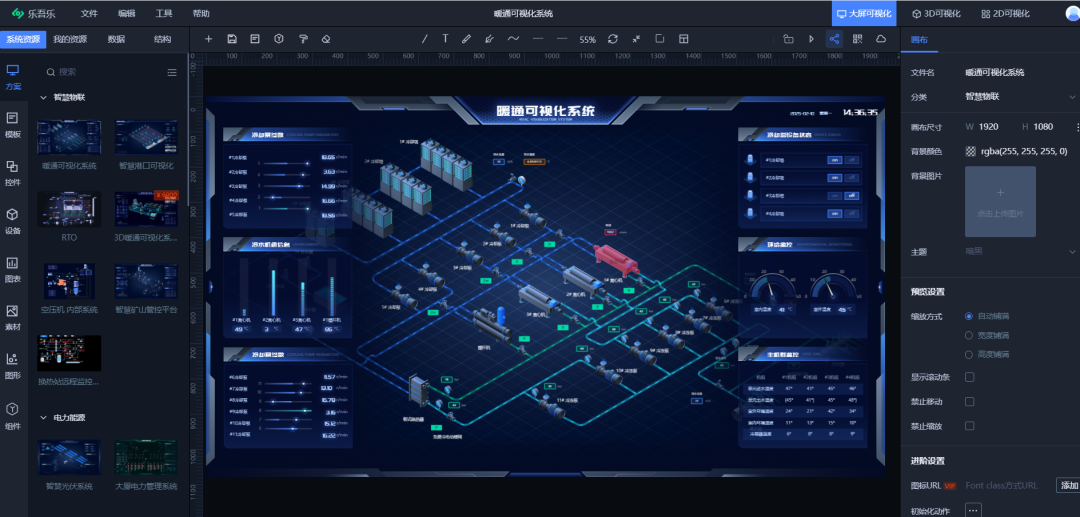Click the shrink-to-fit arrows icon
The height and width of the screenshot is (517, 1080).
click(636, 39)
